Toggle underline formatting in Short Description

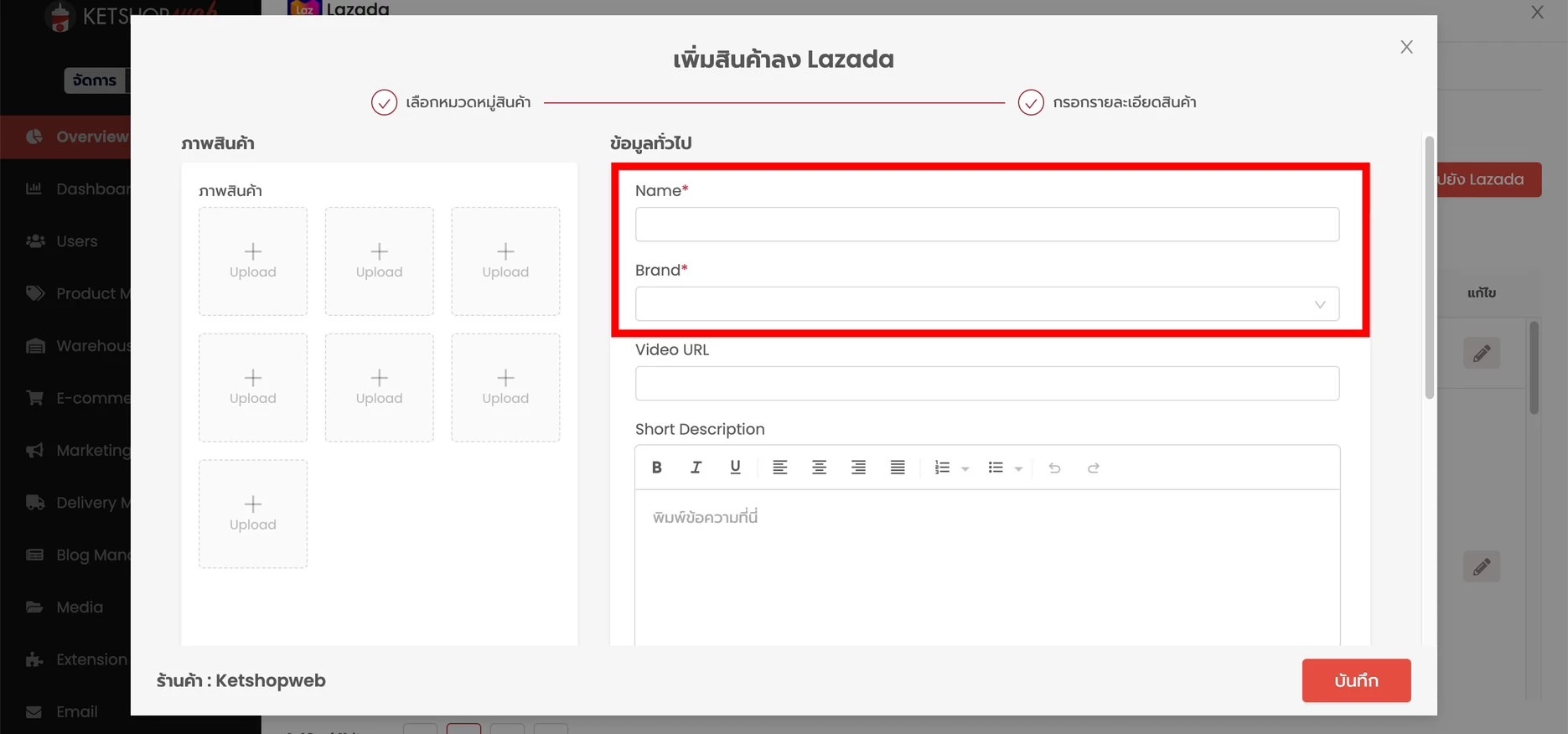point(735,468)
